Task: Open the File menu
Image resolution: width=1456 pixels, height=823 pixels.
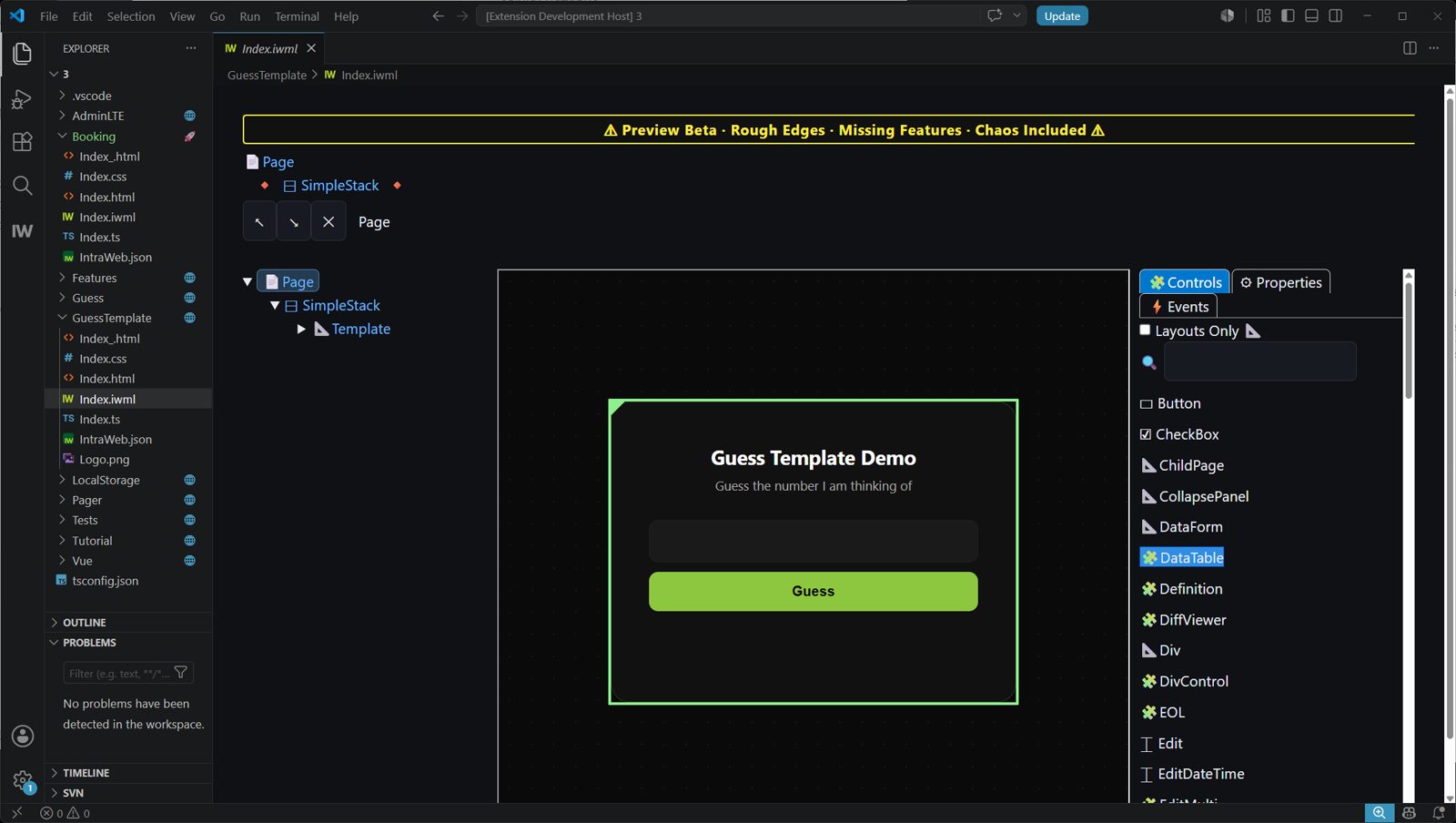Action: tap(49, 16)
